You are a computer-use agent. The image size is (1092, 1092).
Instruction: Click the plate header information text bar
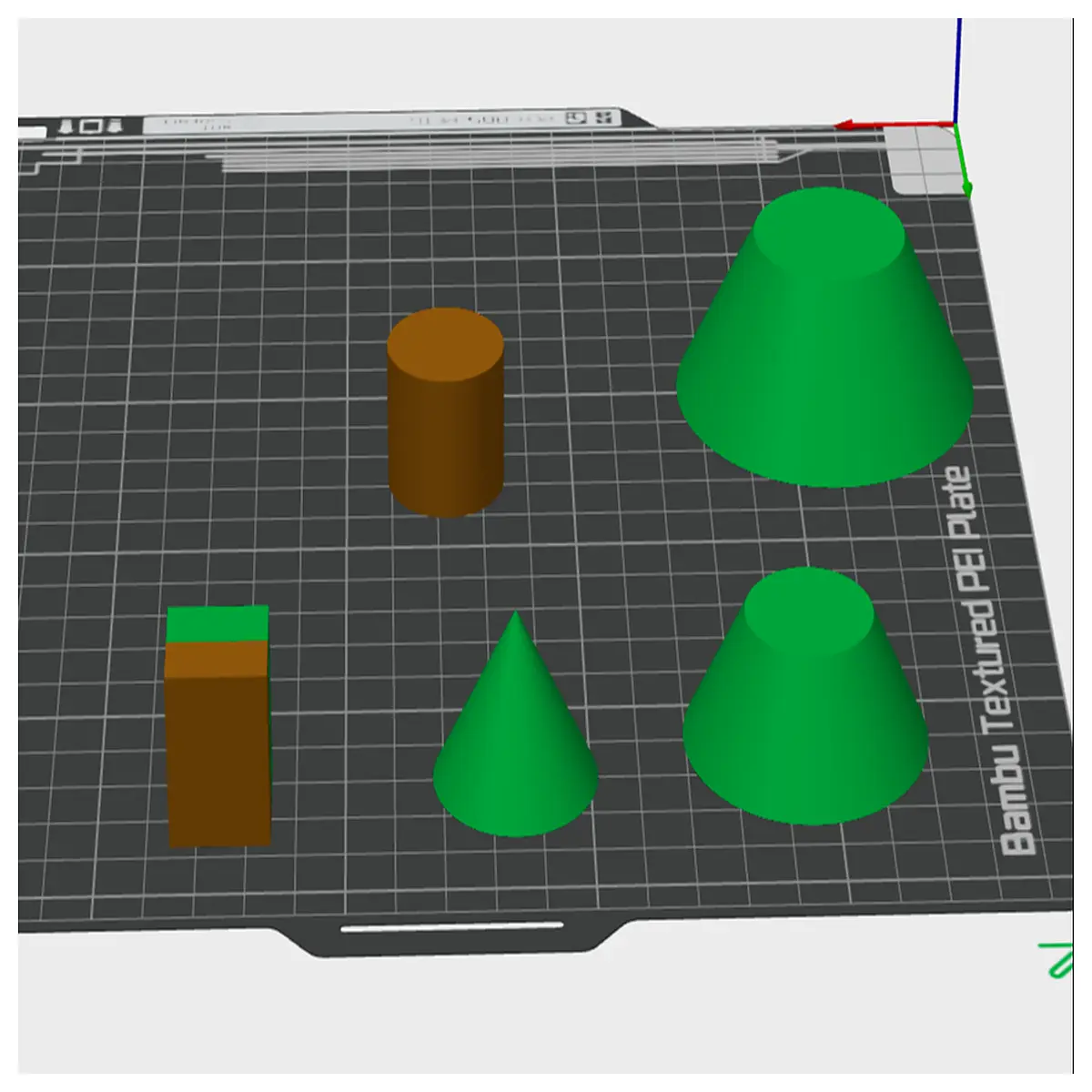click(382, 120)
